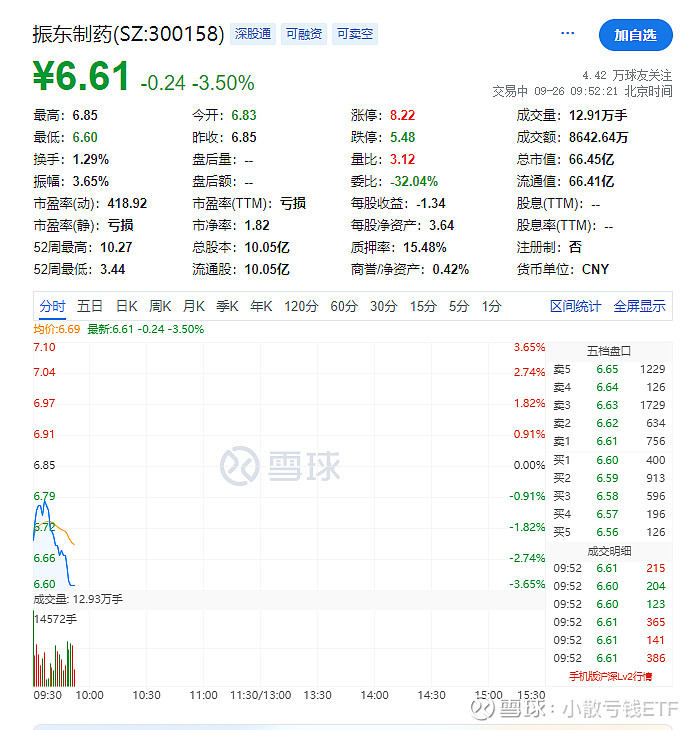Click the 换手 value 1.29%
This screenshot has height=730, width=699.
point(91,159)
